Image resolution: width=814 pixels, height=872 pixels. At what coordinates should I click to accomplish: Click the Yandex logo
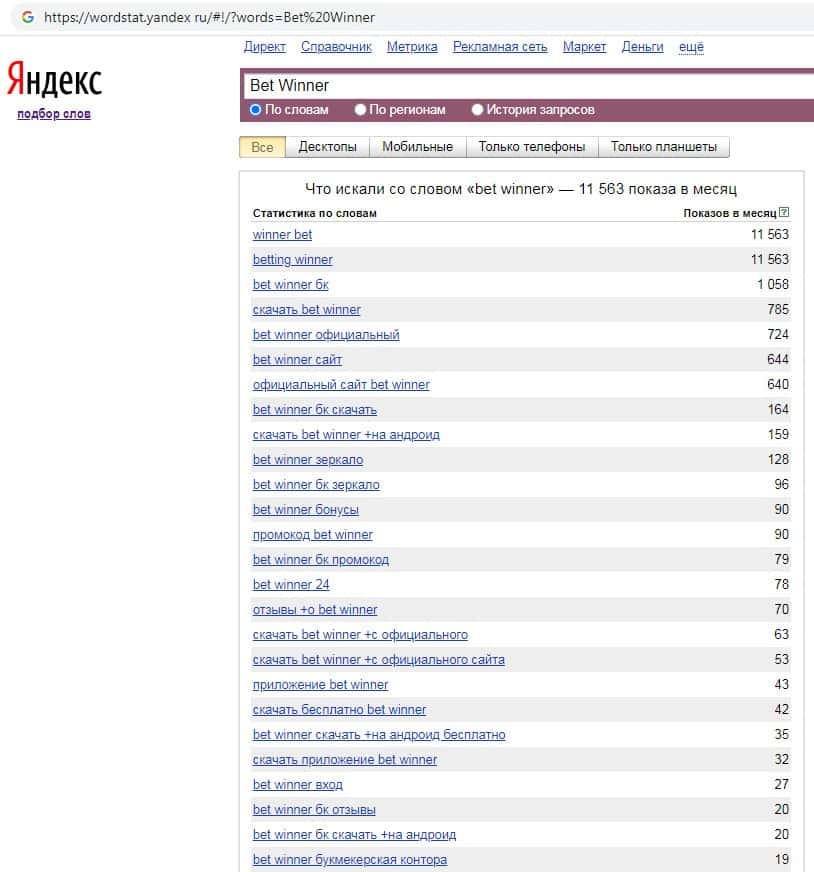(54, 80)
